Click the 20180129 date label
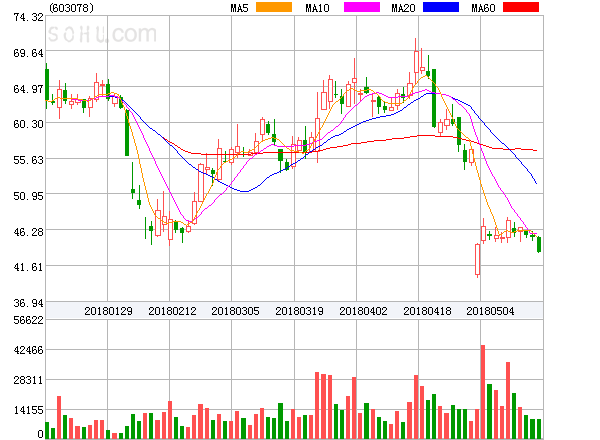600x440 pixels. (108, 311)
